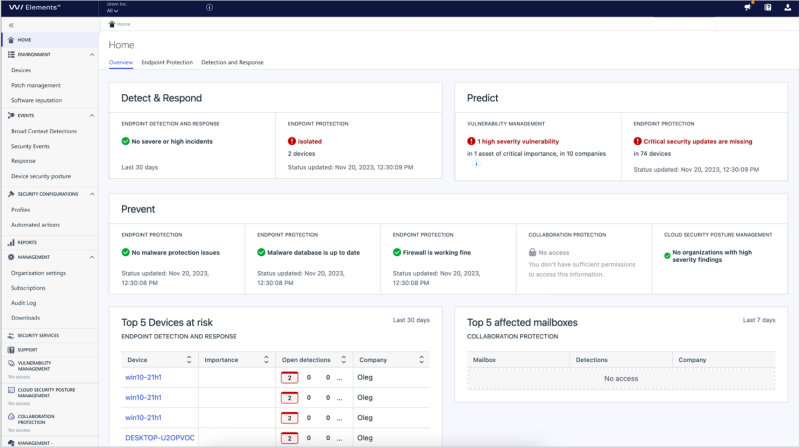Collapse the Environment section chevron
The height and width of the screenshot is (448, 800).
[93, 54]
